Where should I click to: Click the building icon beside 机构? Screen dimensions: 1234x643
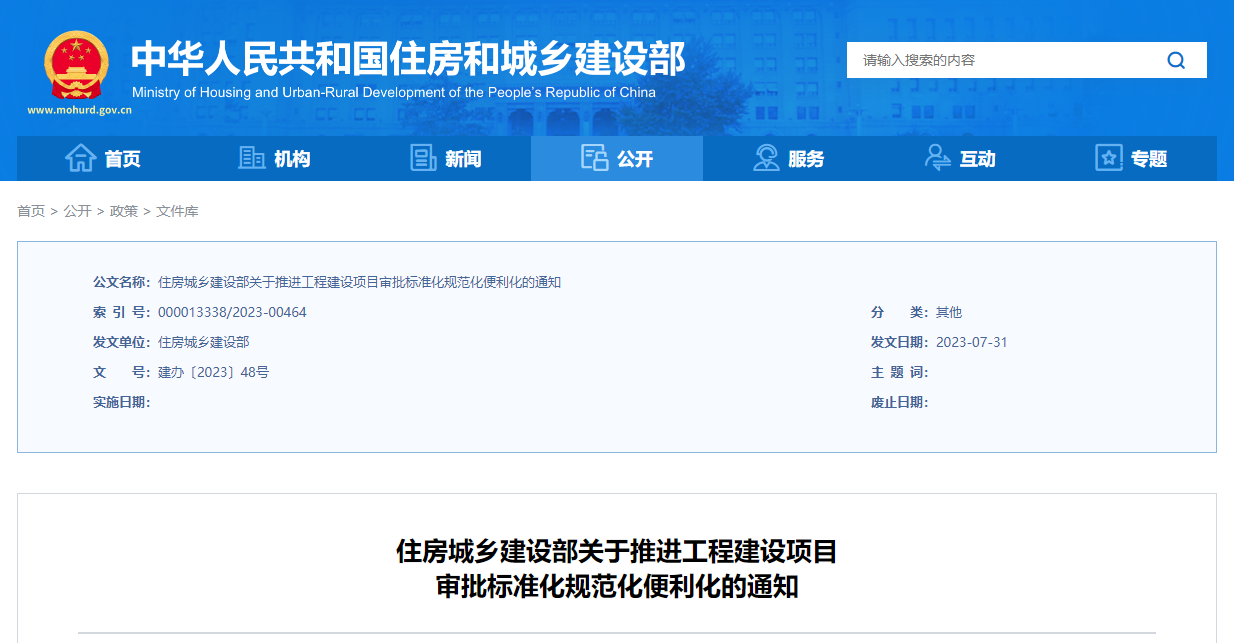(250, 158)
